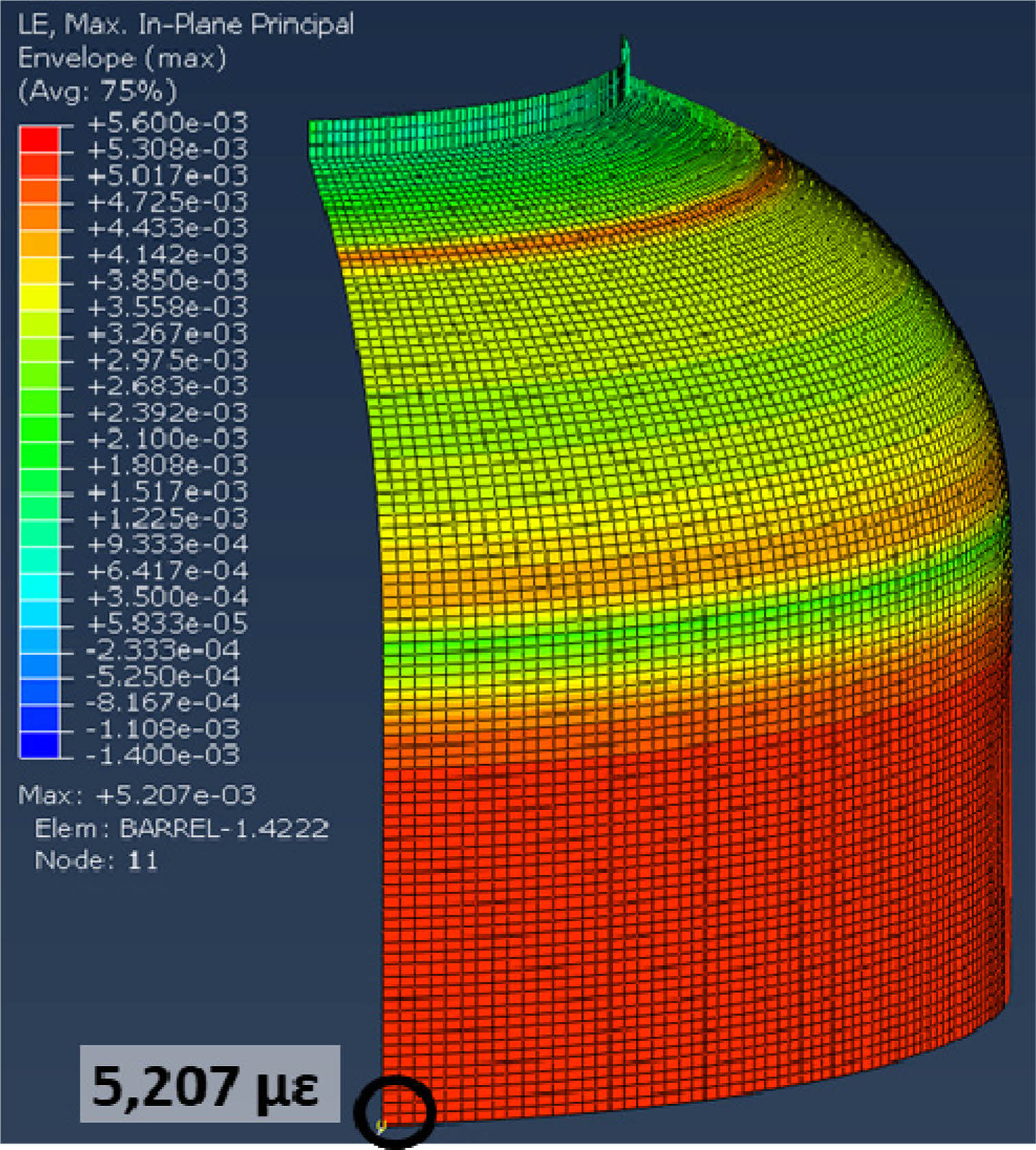Click the '5,207 µε' annotation box
The width and height of the screenshot is (1036, 1150).
click(210, 1084)
